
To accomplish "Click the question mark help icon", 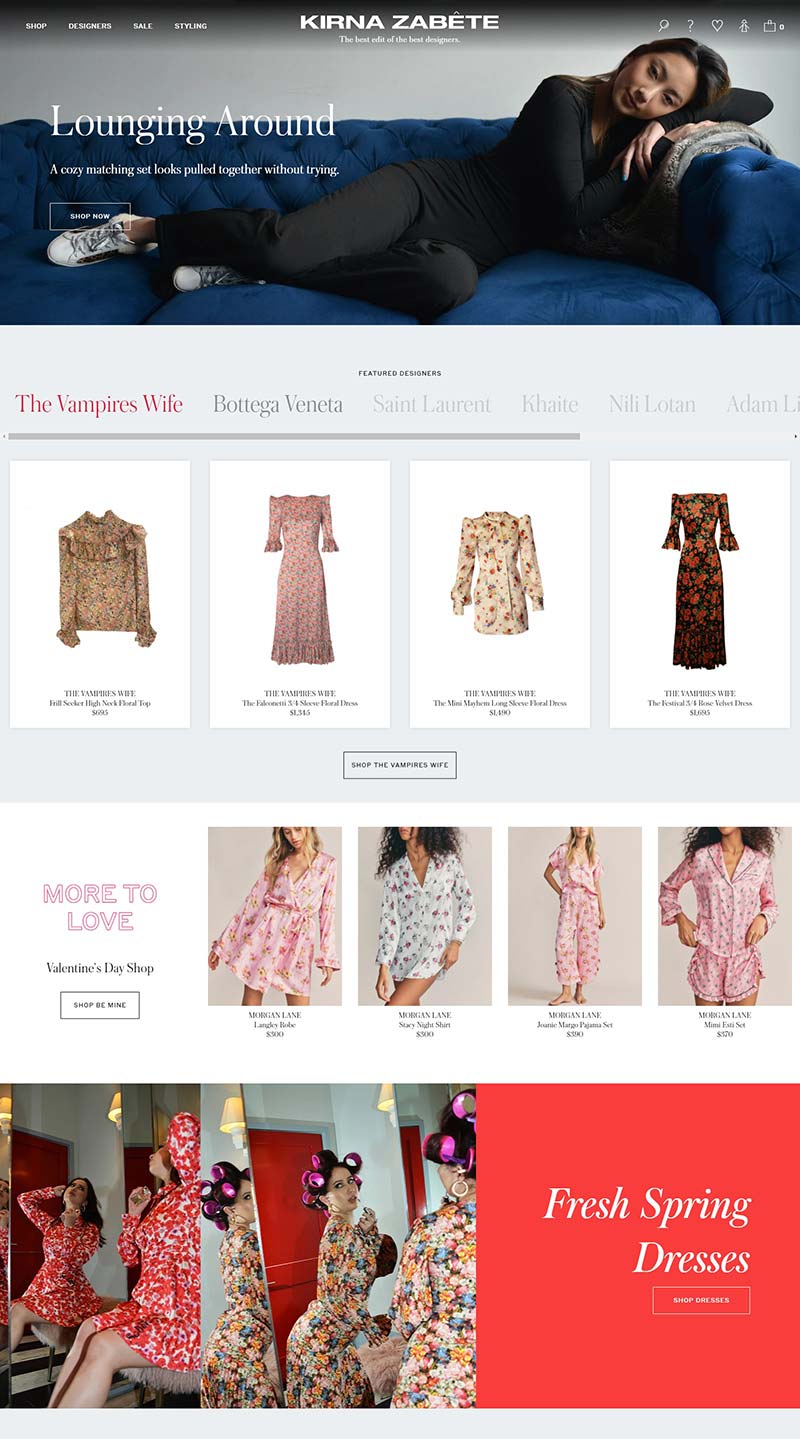I will [690, 26].
